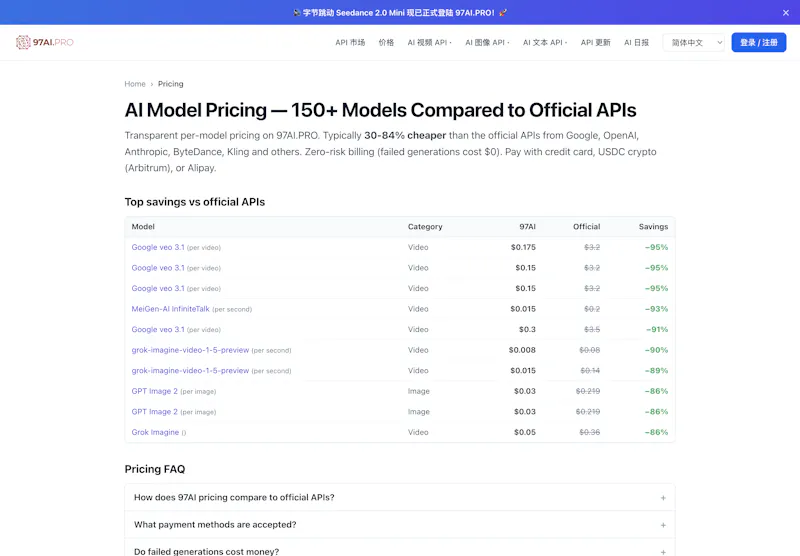Click the $0.008 price cell

tap(522, 350)
